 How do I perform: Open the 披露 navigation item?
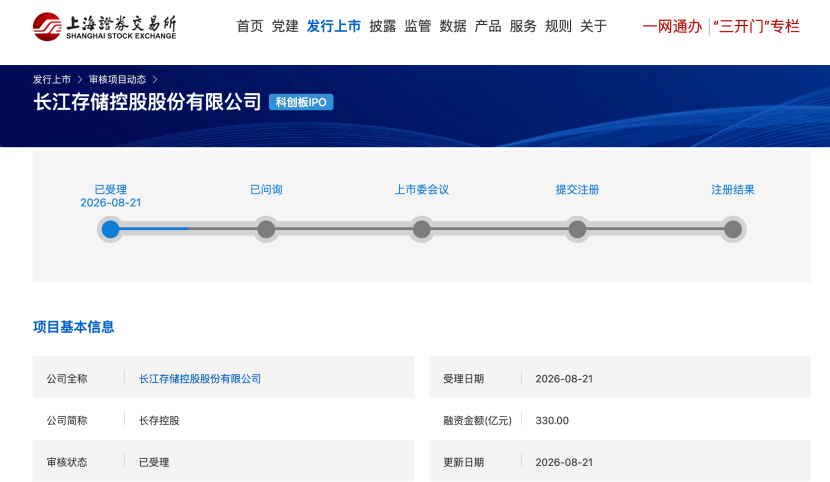coord(383,26)
